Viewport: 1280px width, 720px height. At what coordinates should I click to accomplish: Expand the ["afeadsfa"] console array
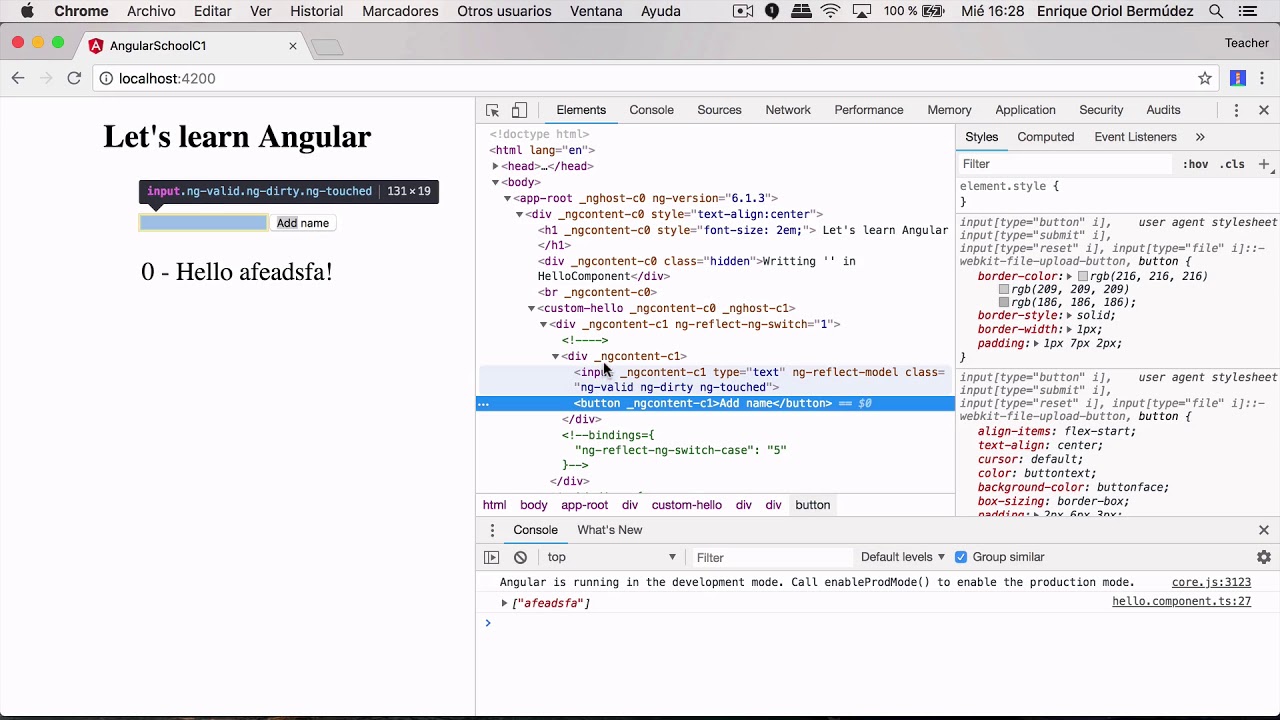[504, 603]
